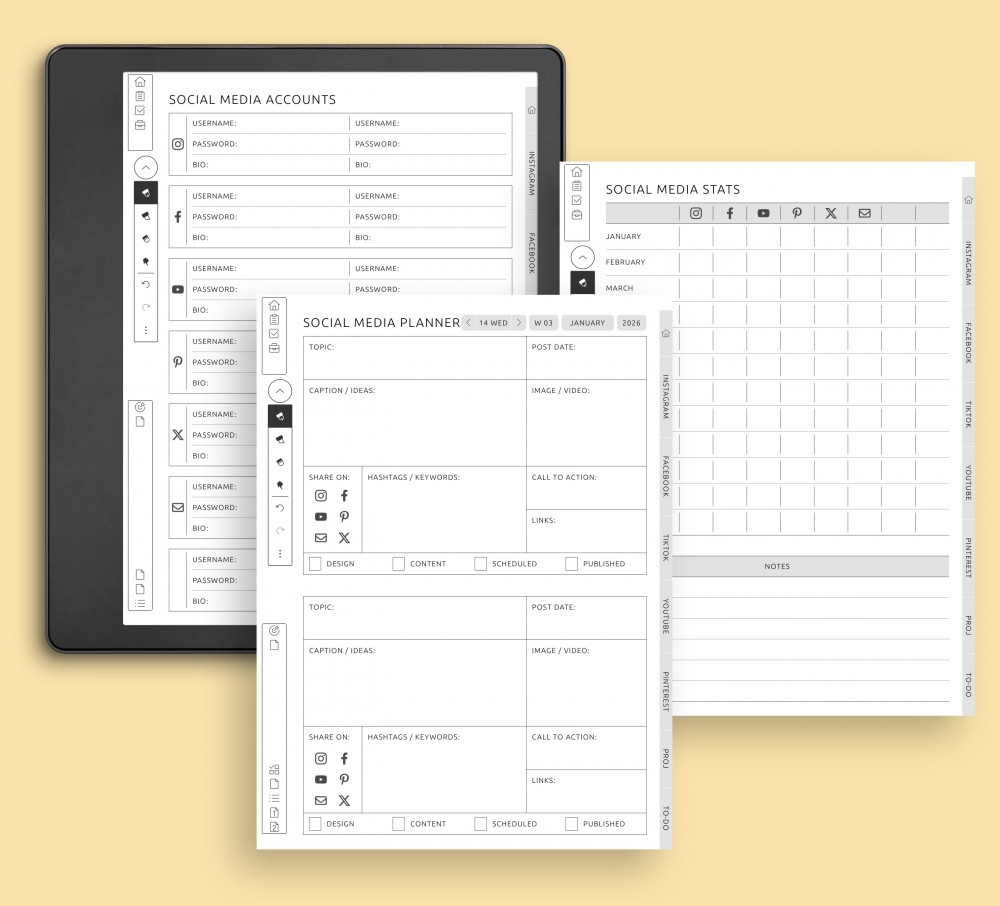Click the 2026 year button
Image resolution: width=1000 pixels, height=906 pixels.
(630, 322)
